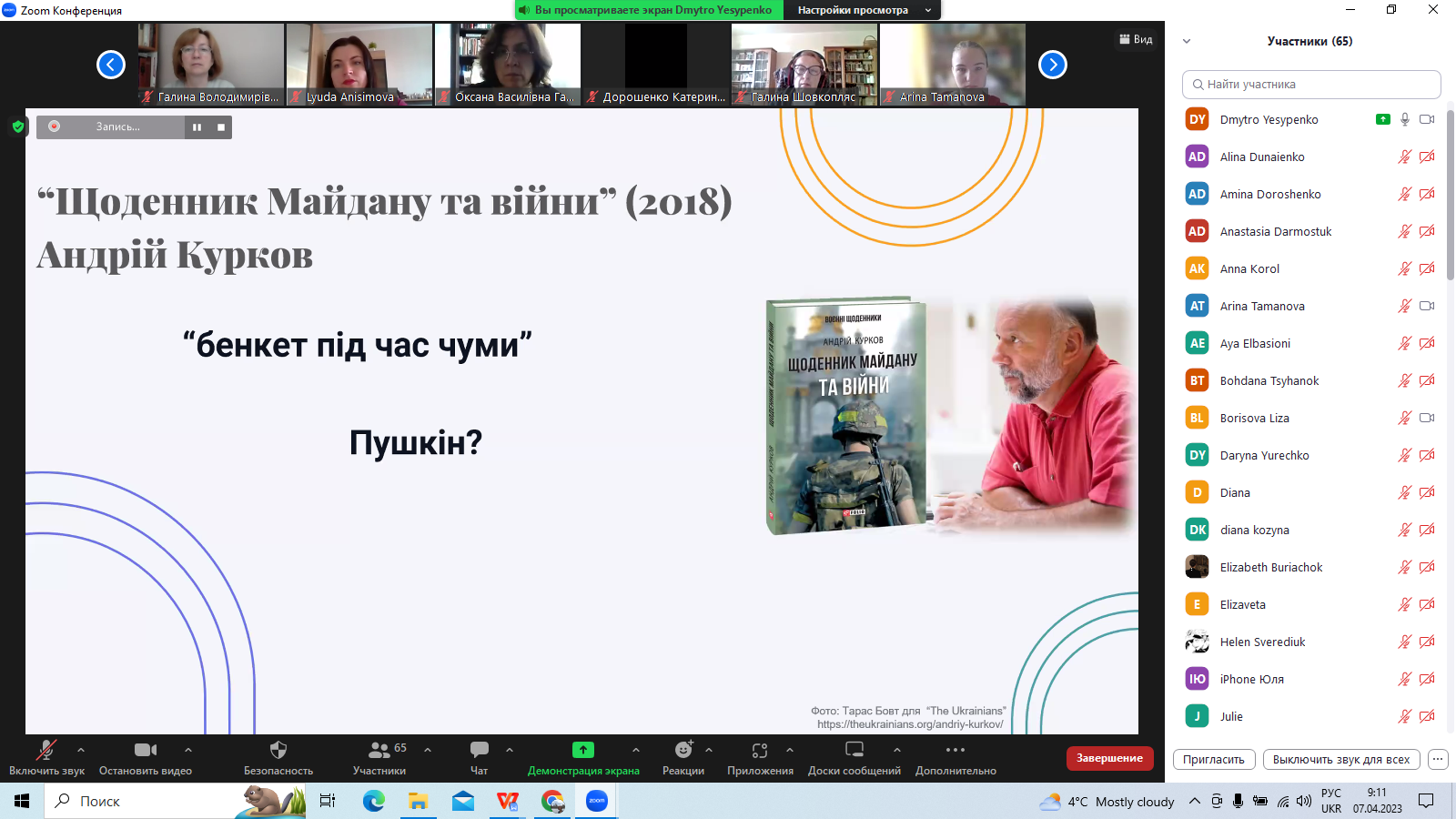Open the Приложения icon
This screenshot has height=819, width=1456.
click(x=760, y=750)
